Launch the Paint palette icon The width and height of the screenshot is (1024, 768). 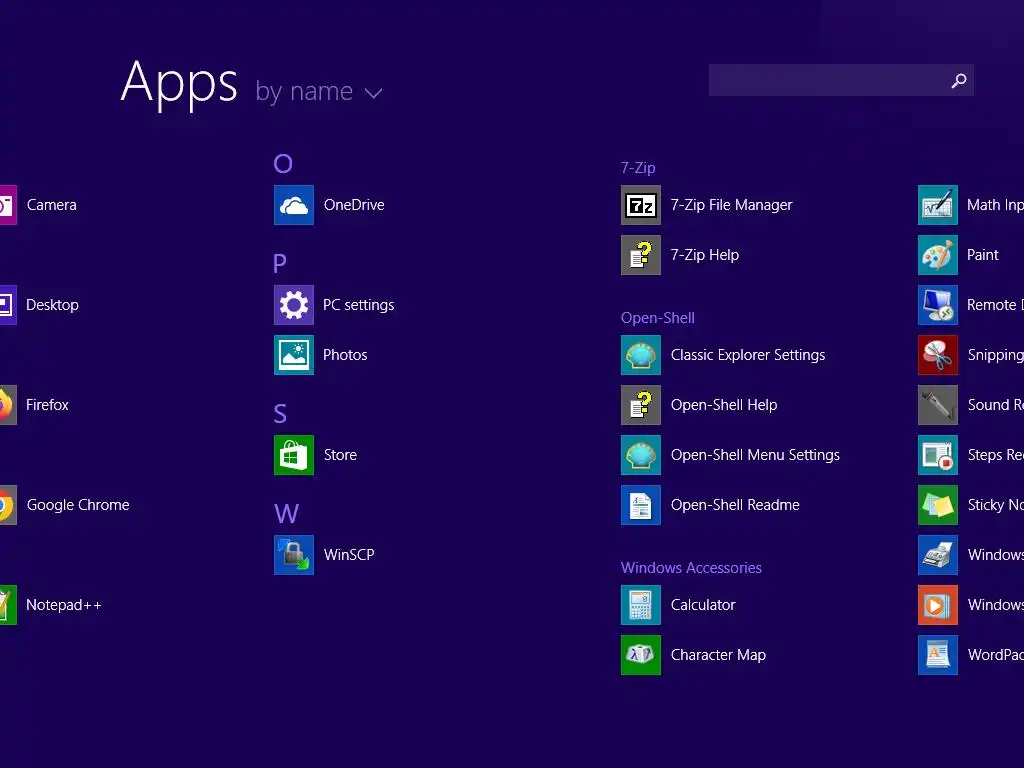(938, 255)
